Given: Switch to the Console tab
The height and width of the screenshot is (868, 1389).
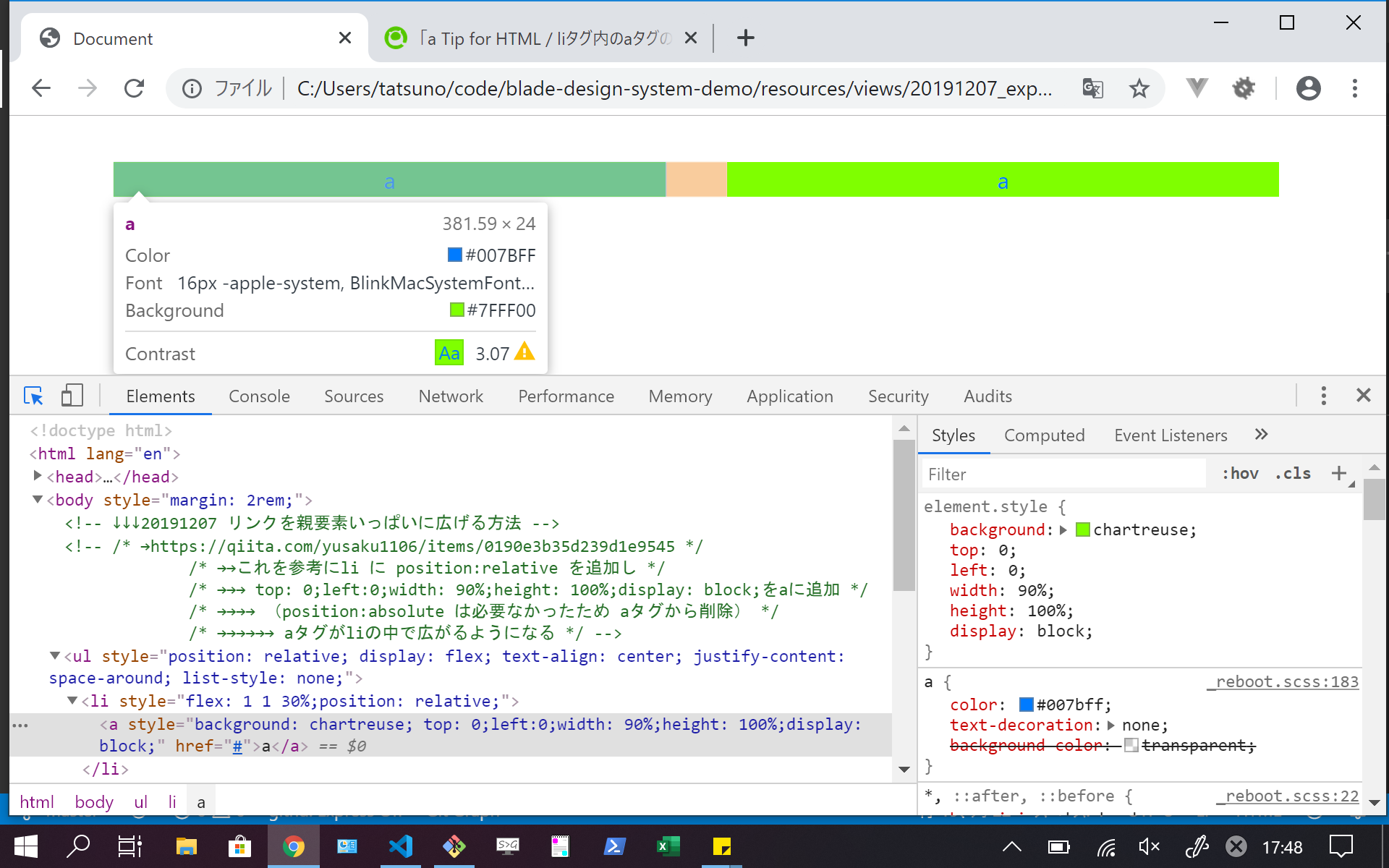Looking at the screenshot, I should pyautogui.click(x=259, y=396).
